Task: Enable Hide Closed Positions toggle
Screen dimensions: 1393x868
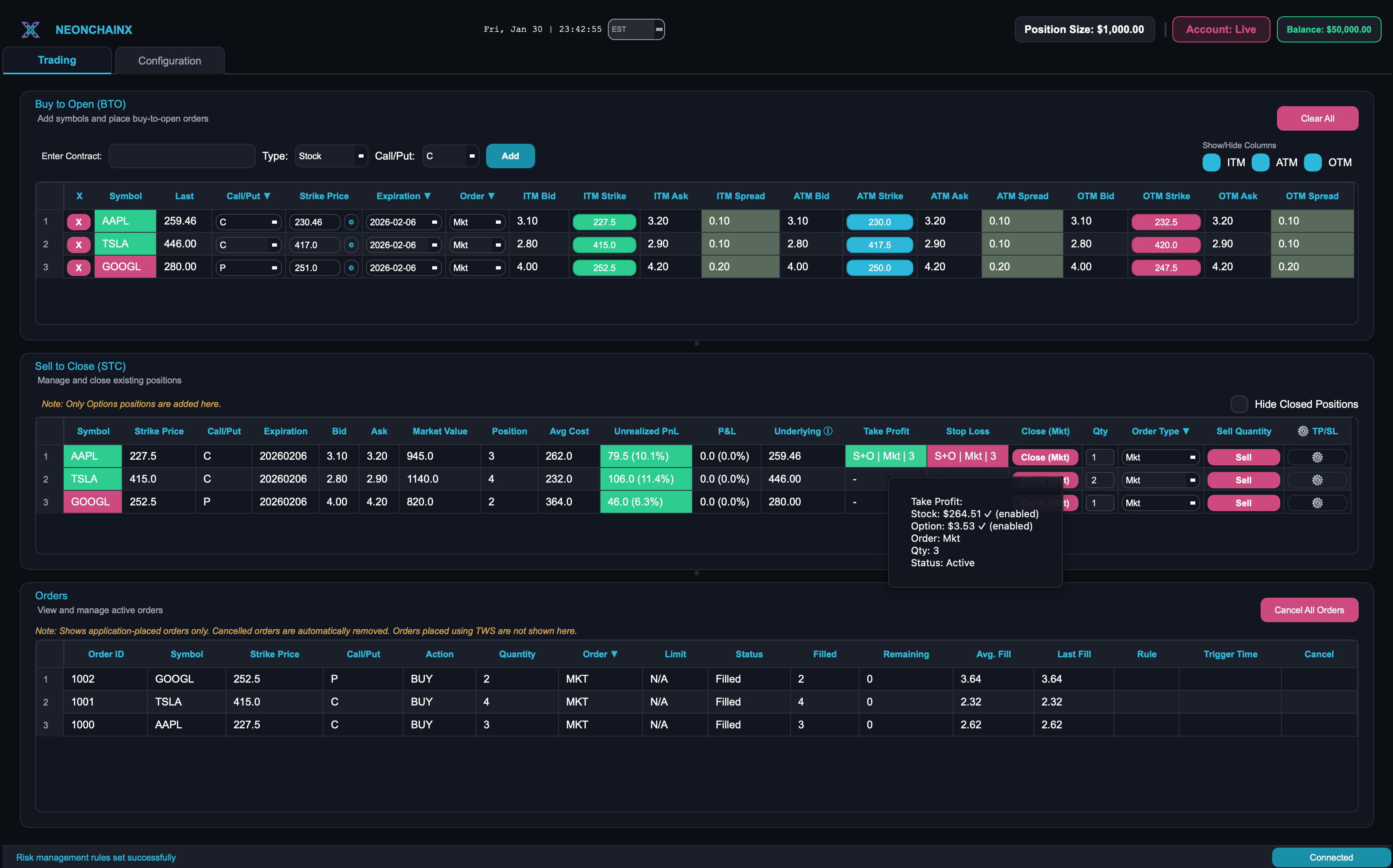Action: 1239,404
